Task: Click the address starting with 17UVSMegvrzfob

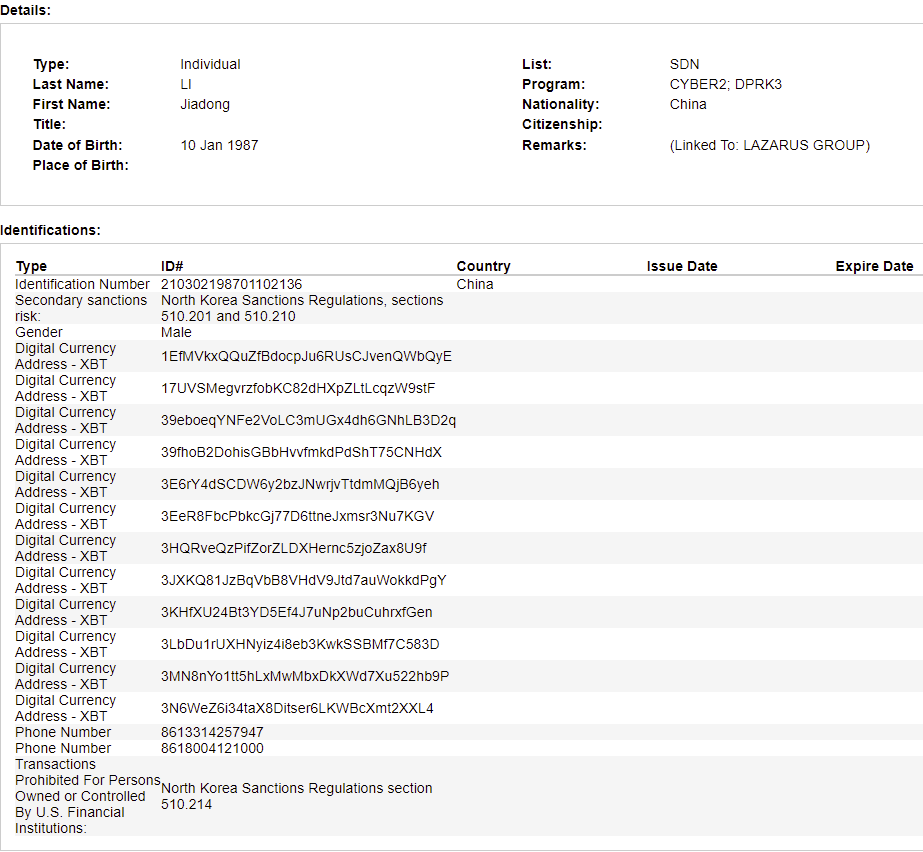Action: coord(298,388)
